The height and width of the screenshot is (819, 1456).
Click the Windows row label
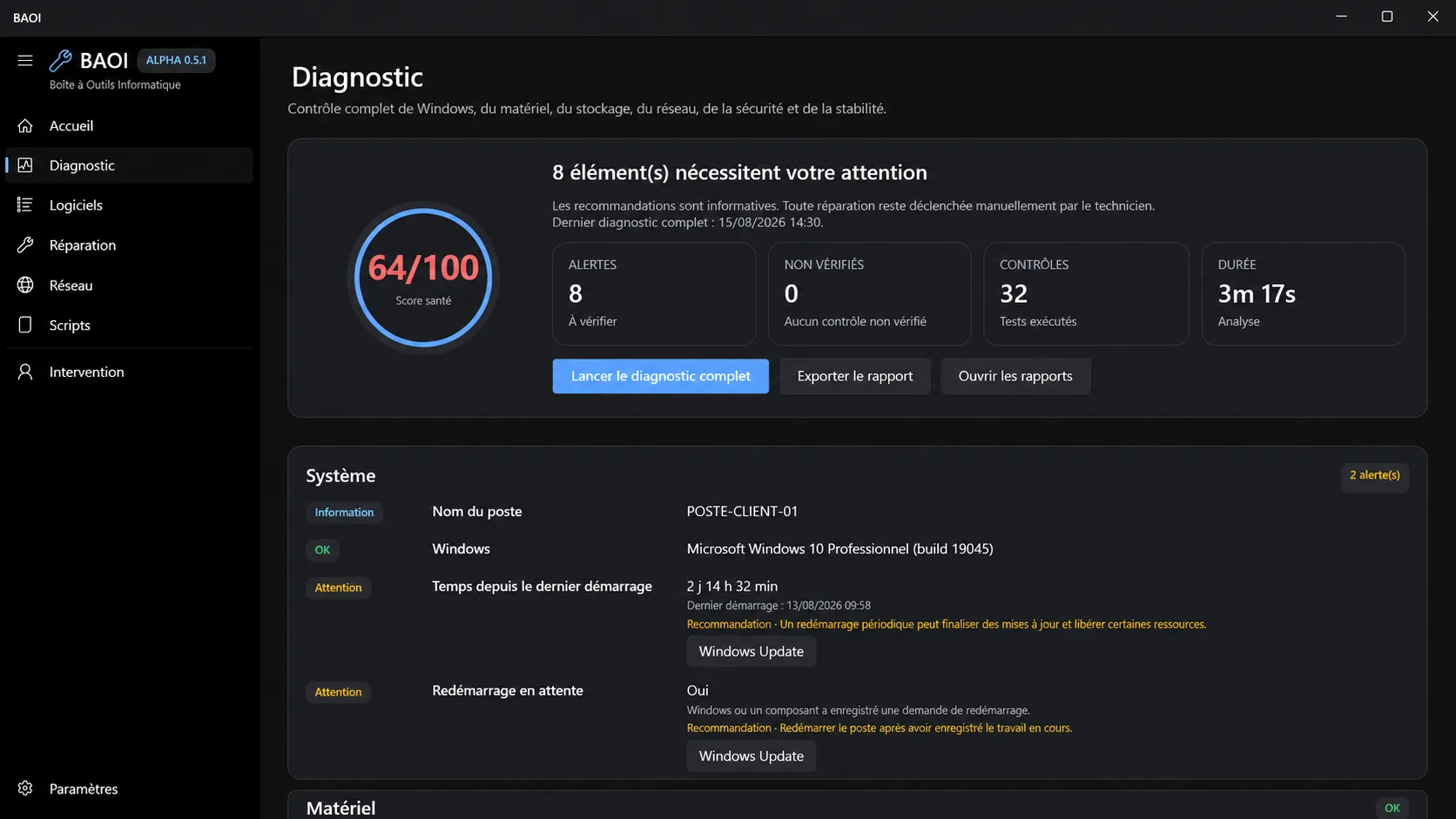click(x=461, y=548)
